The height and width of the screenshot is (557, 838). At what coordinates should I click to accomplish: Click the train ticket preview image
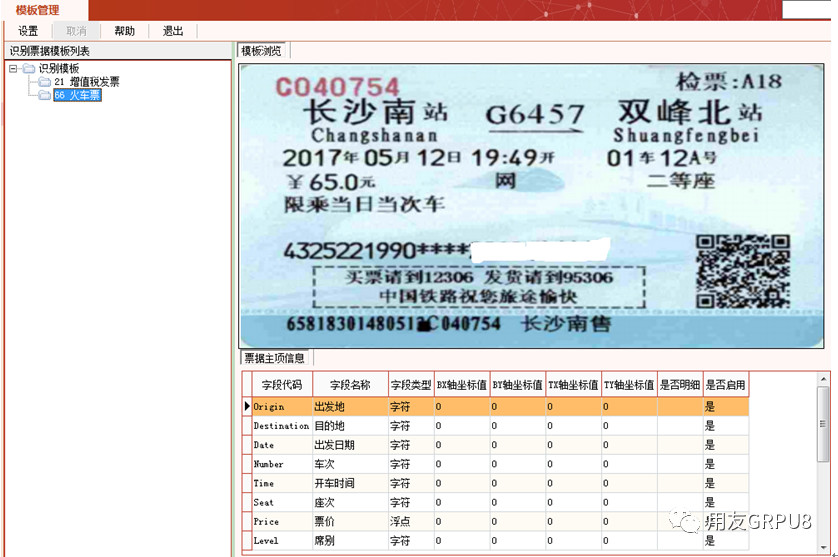[531, 206]
